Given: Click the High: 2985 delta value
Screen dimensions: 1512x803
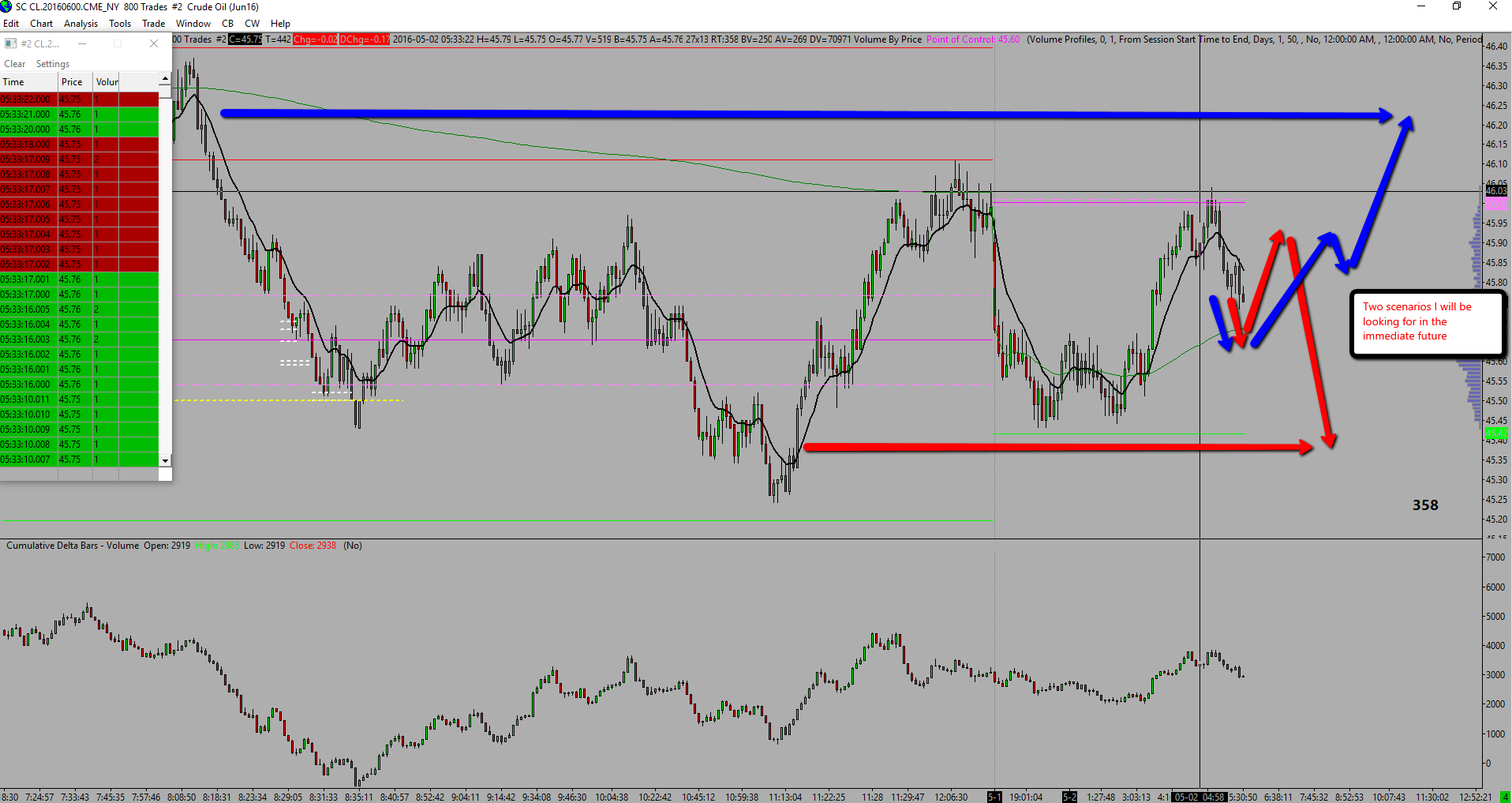Looking at the screenshot, I should pyautogui.click(x=217, y=546).
